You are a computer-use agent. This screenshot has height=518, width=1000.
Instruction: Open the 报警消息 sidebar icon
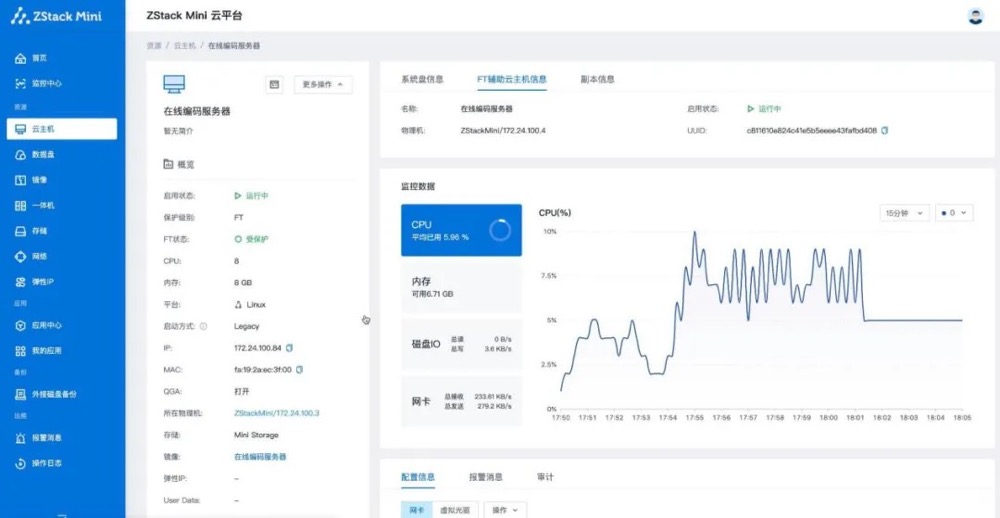[20, 438]
